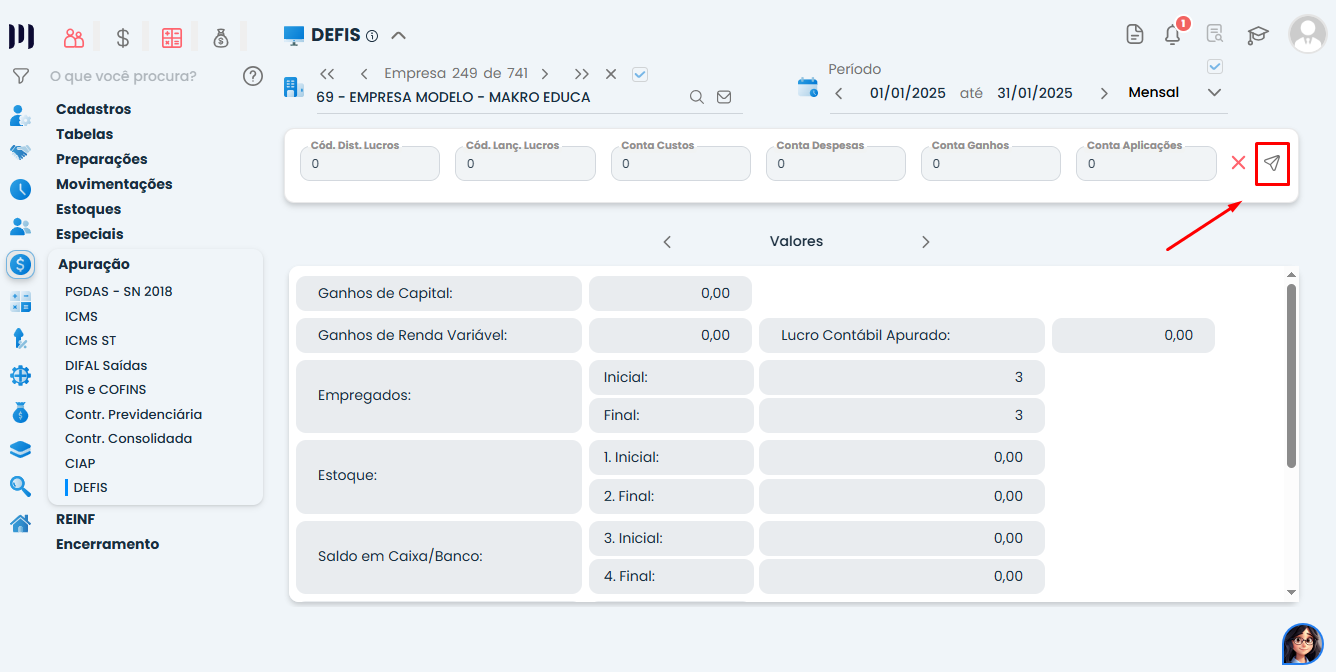Click the envelope icon beside company name
The height and width of the screenshot is (672, 1336).
(724, 97)
